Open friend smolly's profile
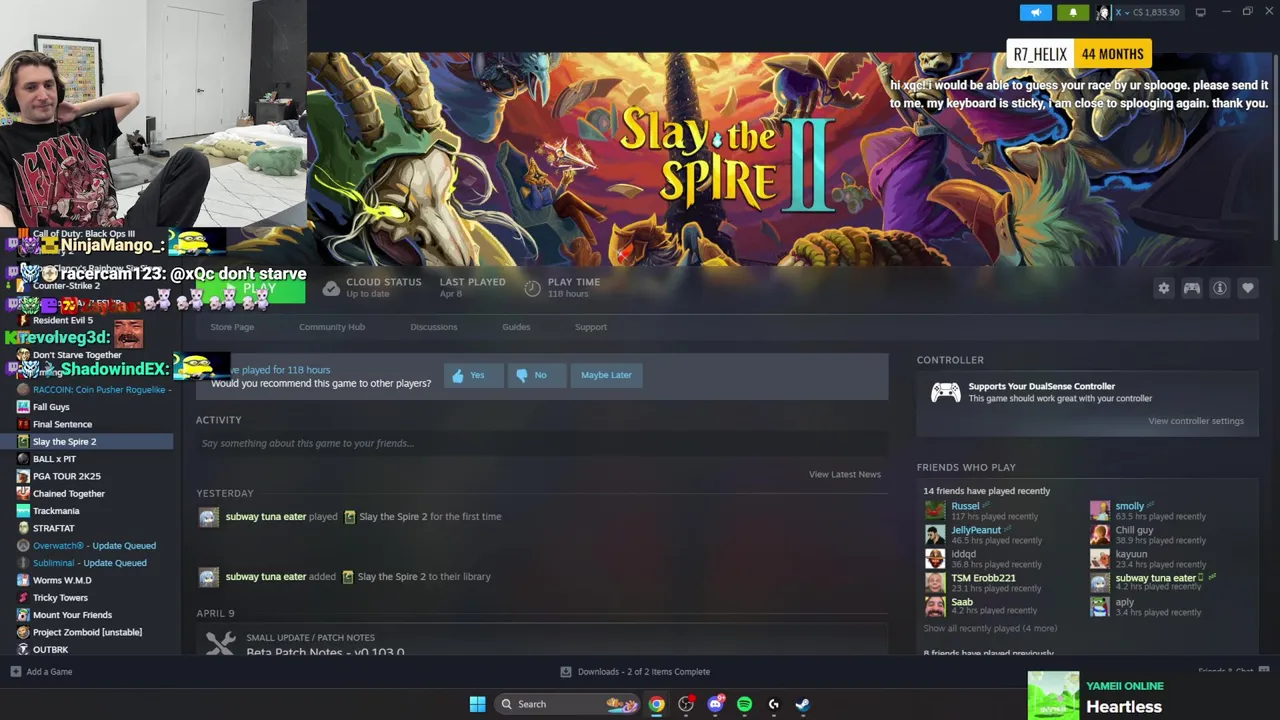Viewport: 1280px width, 720px height. tap(1130, 506)
